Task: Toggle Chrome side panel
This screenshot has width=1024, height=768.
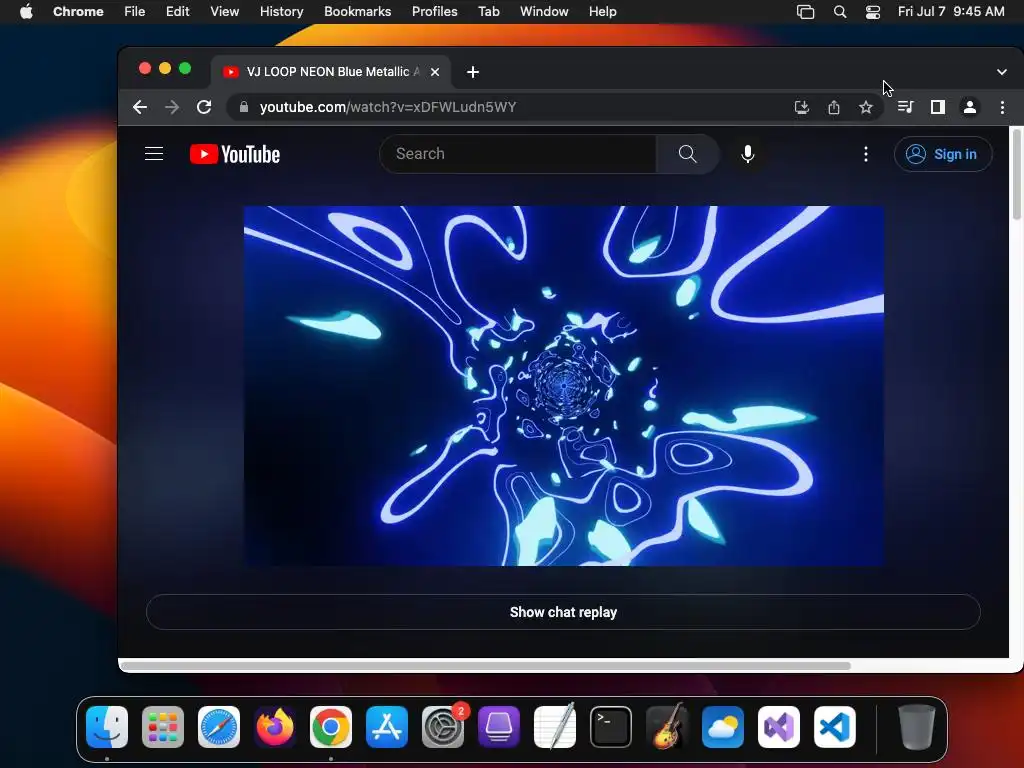Action: point(938,107)
